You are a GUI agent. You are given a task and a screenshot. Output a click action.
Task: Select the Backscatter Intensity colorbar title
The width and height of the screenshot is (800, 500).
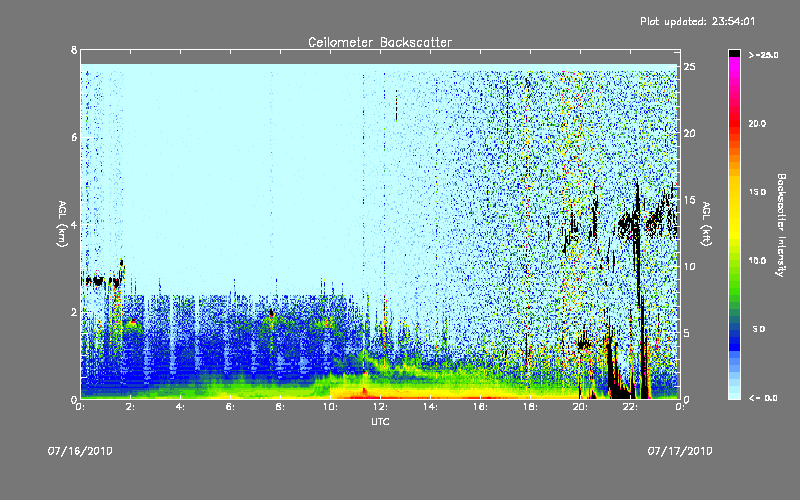click(781, 225)
